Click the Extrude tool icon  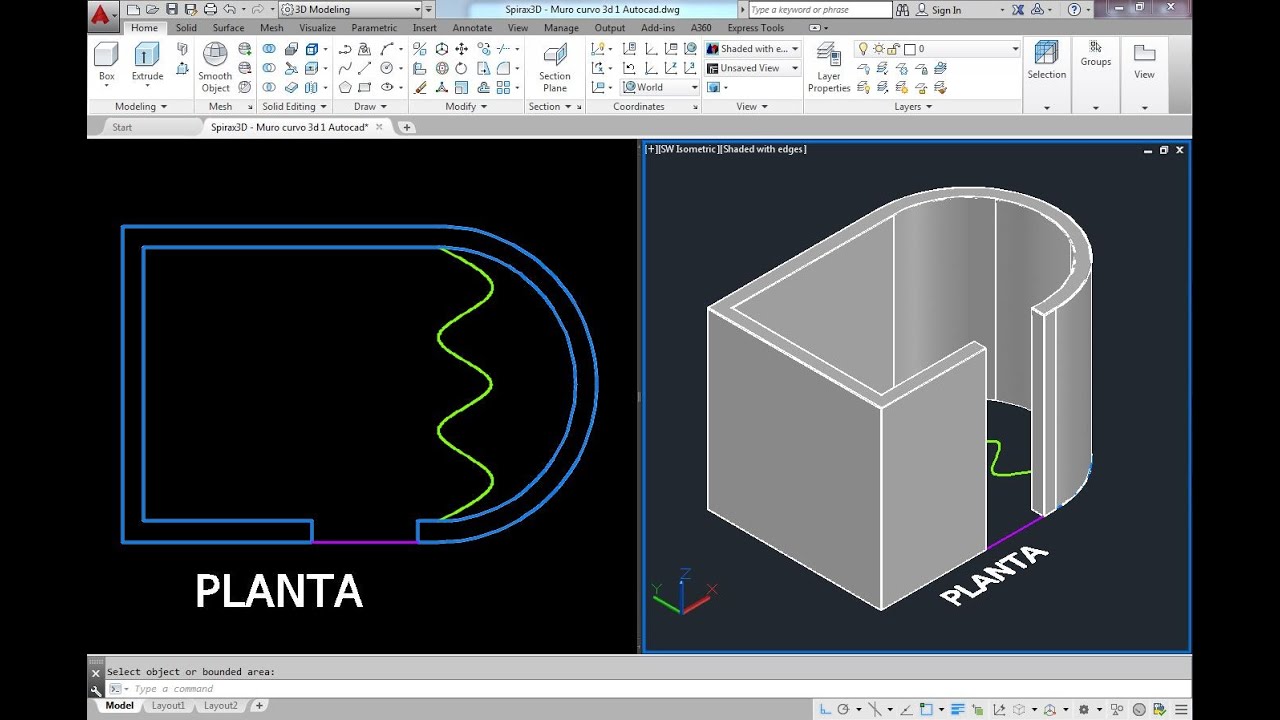tap(147, 55)
